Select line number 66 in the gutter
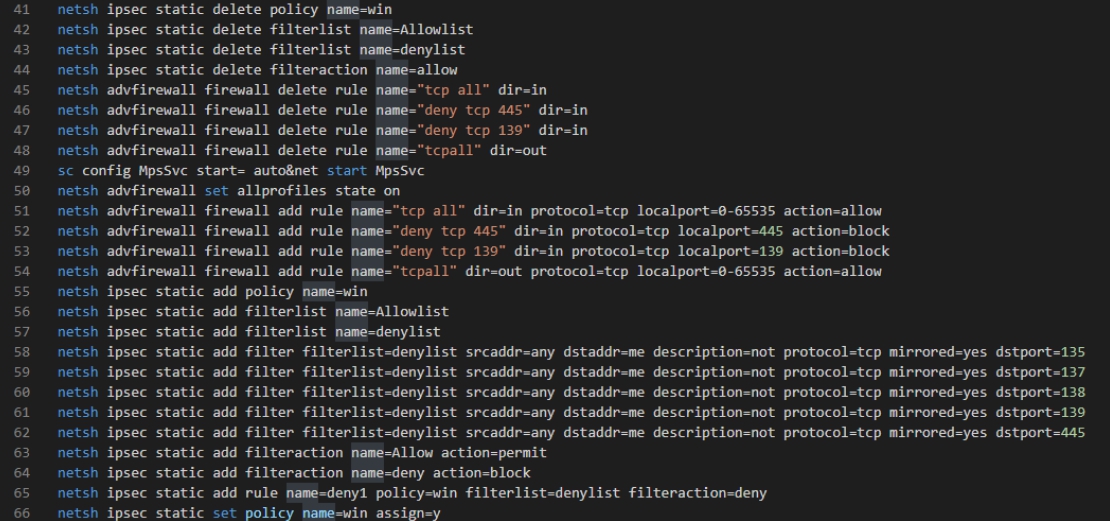The width and height of the screenshot is (1110, 521). click(22, 513)
